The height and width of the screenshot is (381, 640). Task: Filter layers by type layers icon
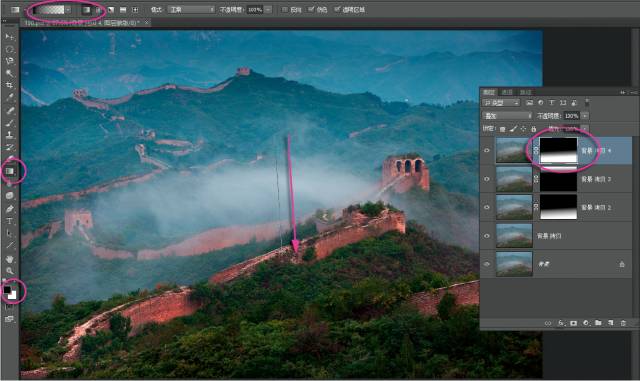tap(552, 103)
